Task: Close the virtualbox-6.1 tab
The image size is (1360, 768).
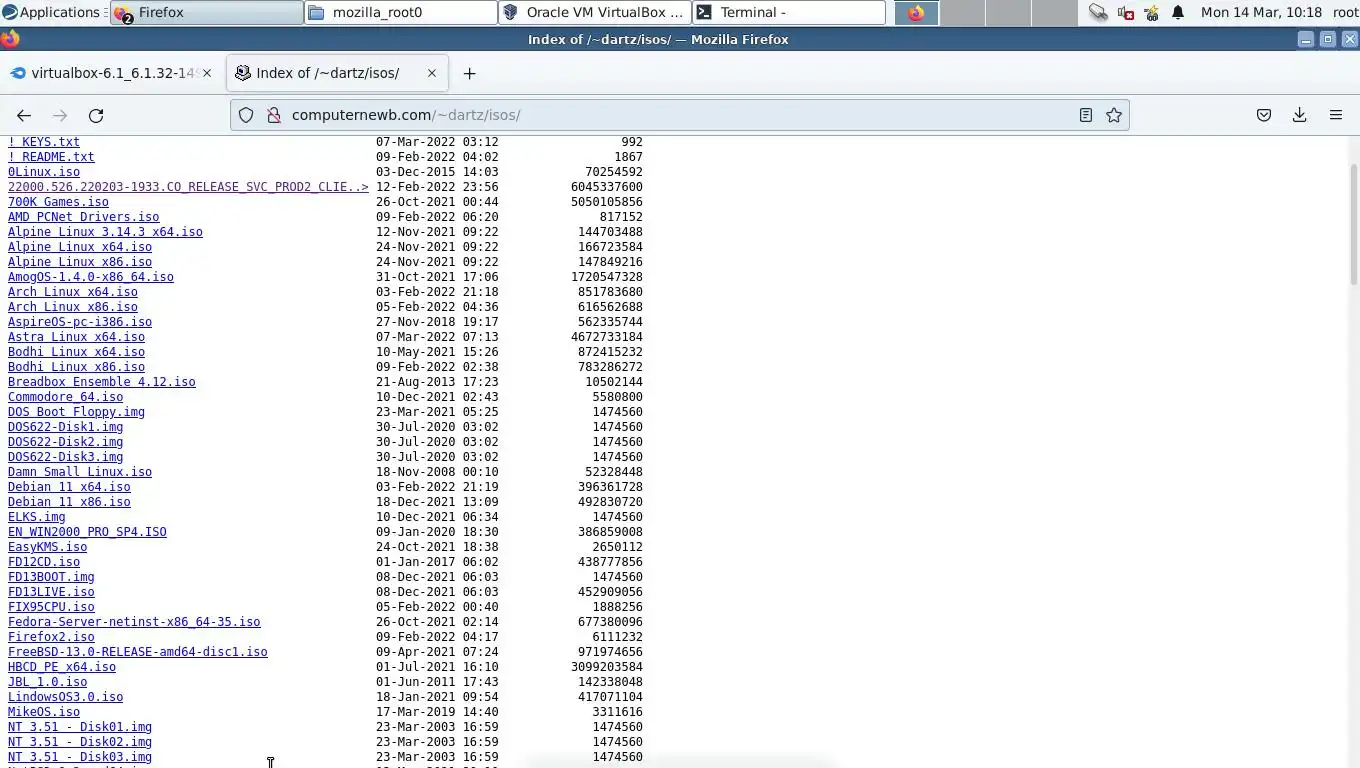Action: coord(207,73)
